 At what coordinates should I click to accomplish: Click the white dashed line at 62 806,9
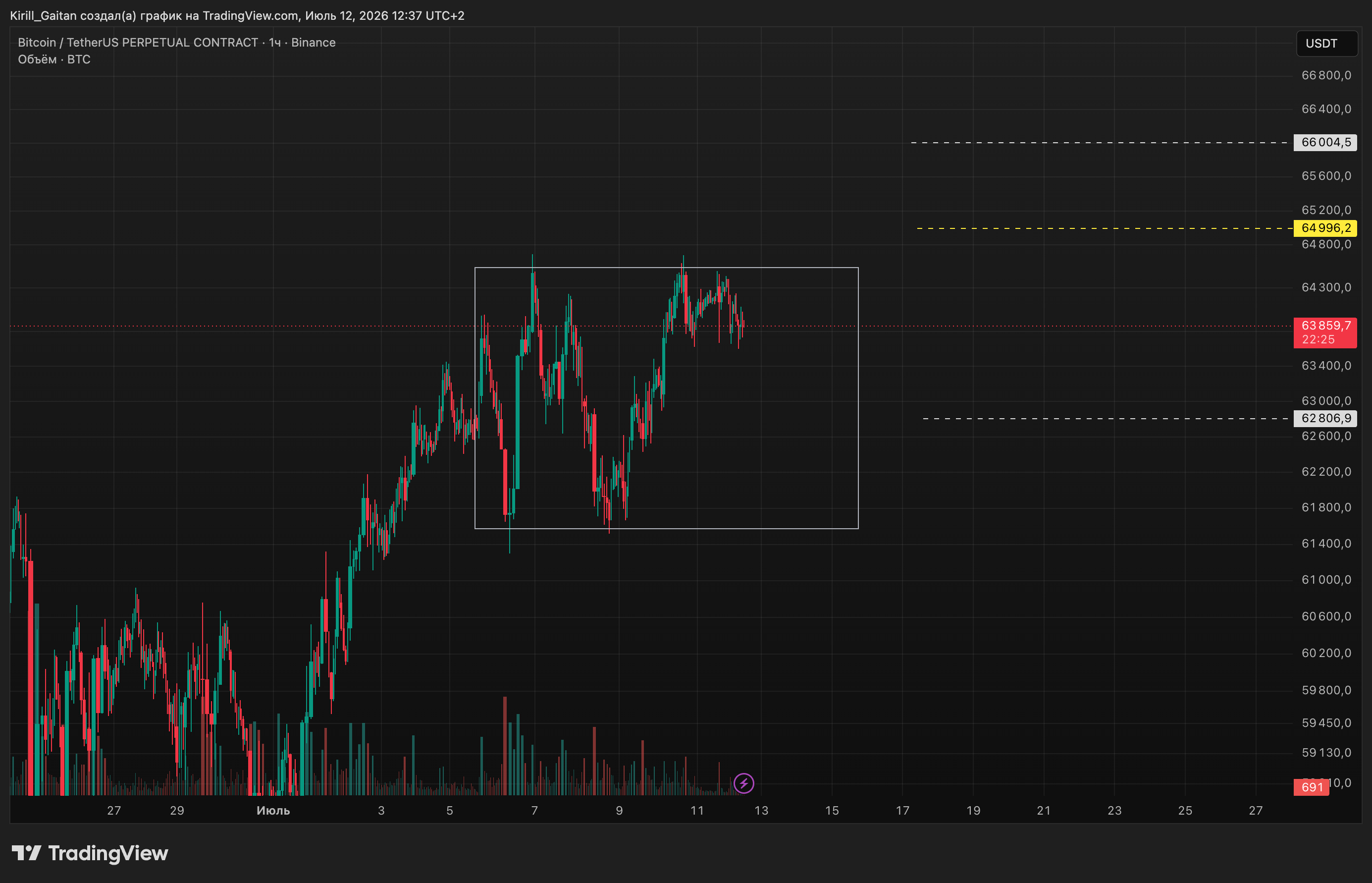1106,419
